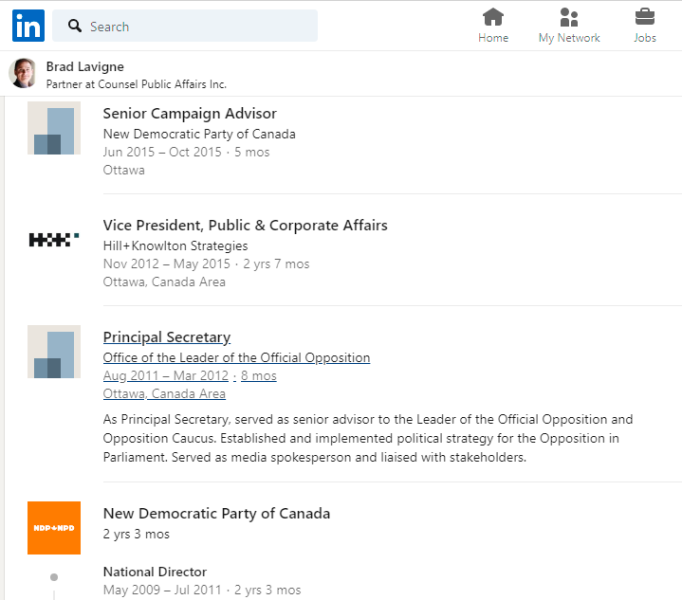
Task: Select '2 yrs 3 mos' under NDP heading
Action: coord(136,534)
